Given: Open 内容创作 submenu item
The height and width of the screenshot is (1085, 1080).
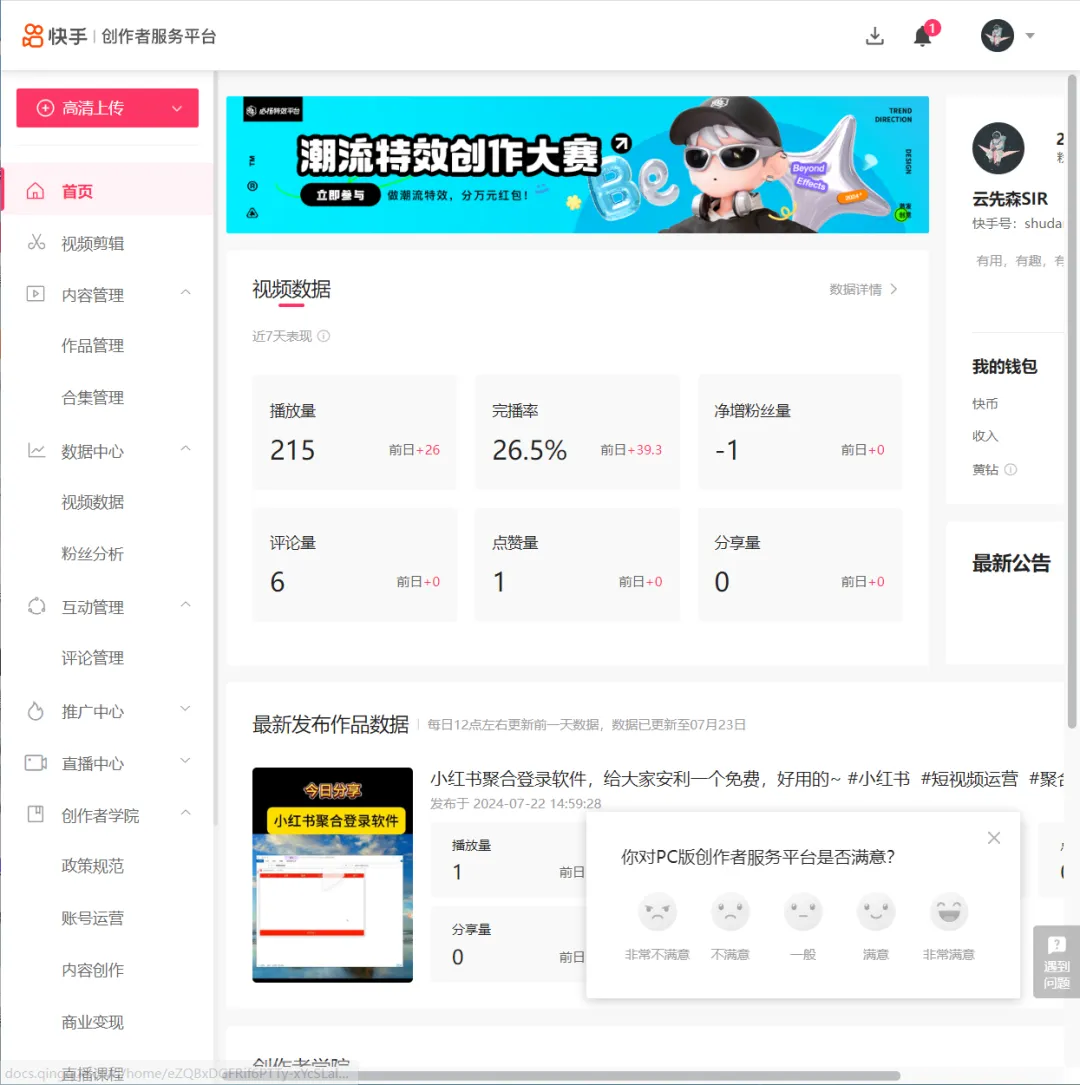Looking at the screenshot, I should point(93,970).
